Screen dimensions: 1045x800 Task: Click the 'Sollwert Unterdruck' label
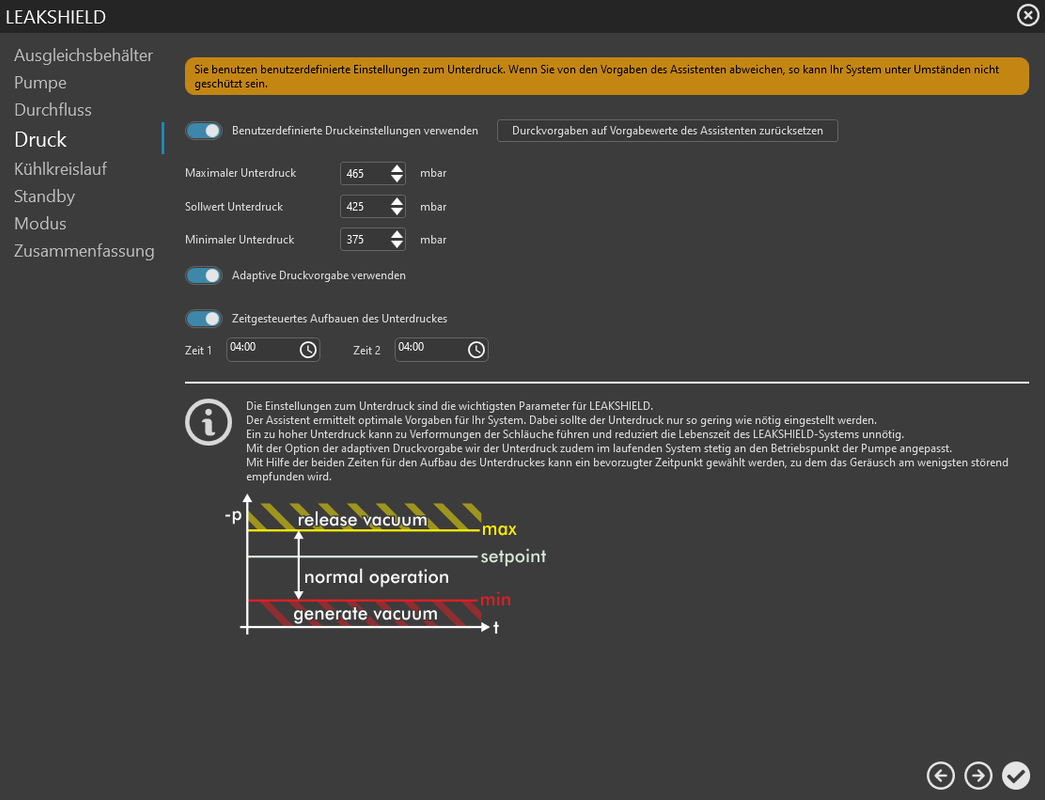[234, 207]
